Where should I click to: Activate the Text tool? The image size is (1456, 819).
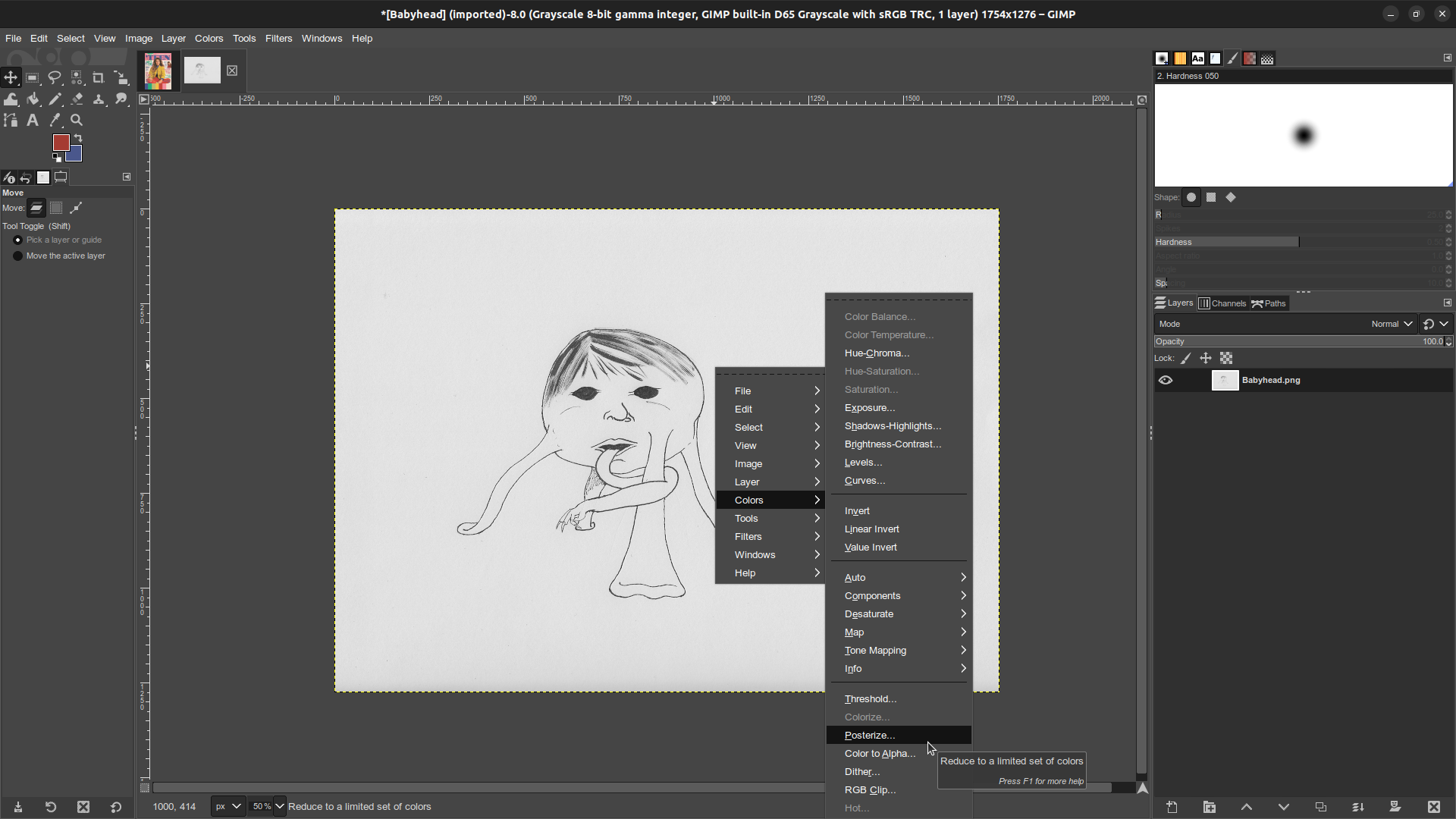click(x=33, y=121)
